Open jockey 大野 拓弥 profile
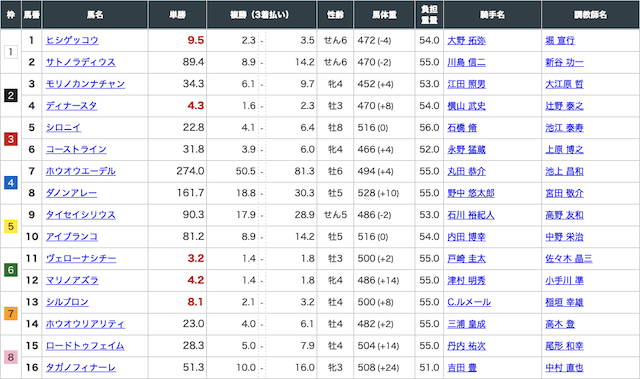Viewport: 640px width, 379px height. coord(467,40)
